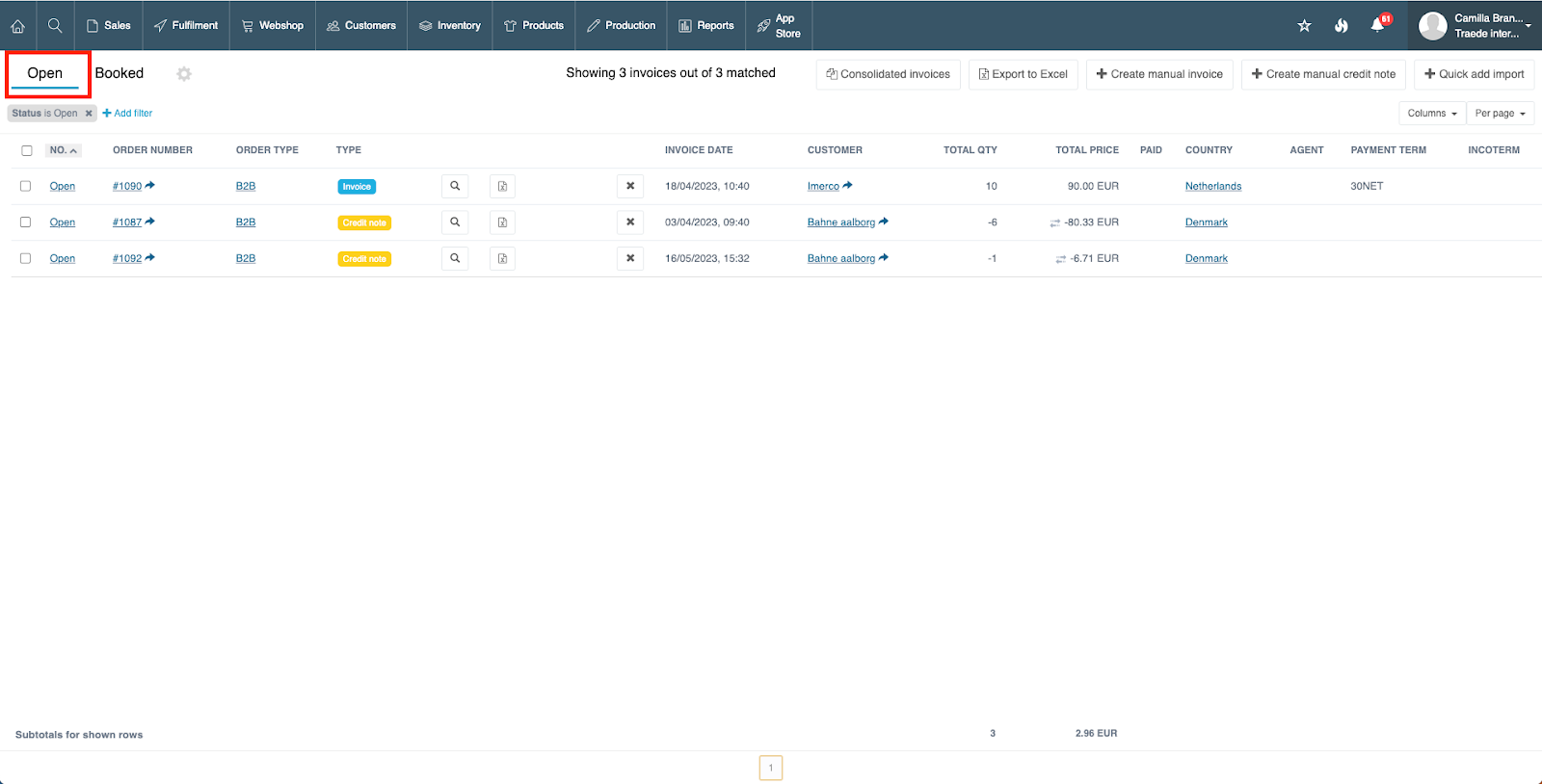The height and width of the screenshot is (784, 1542).
Task: Delete credit note #1087 with the X button
Action: (x=630, y=222)
